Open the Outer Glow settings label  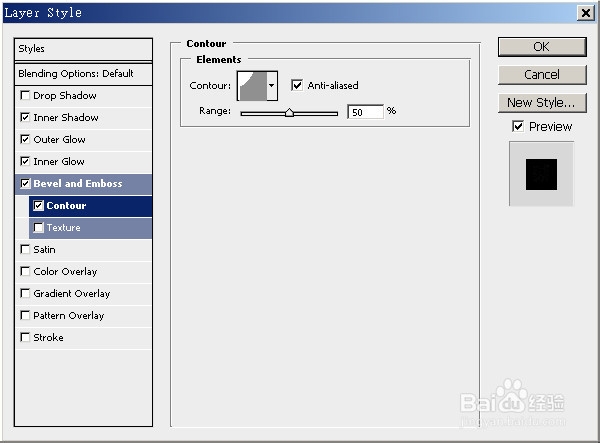[59, 140]
